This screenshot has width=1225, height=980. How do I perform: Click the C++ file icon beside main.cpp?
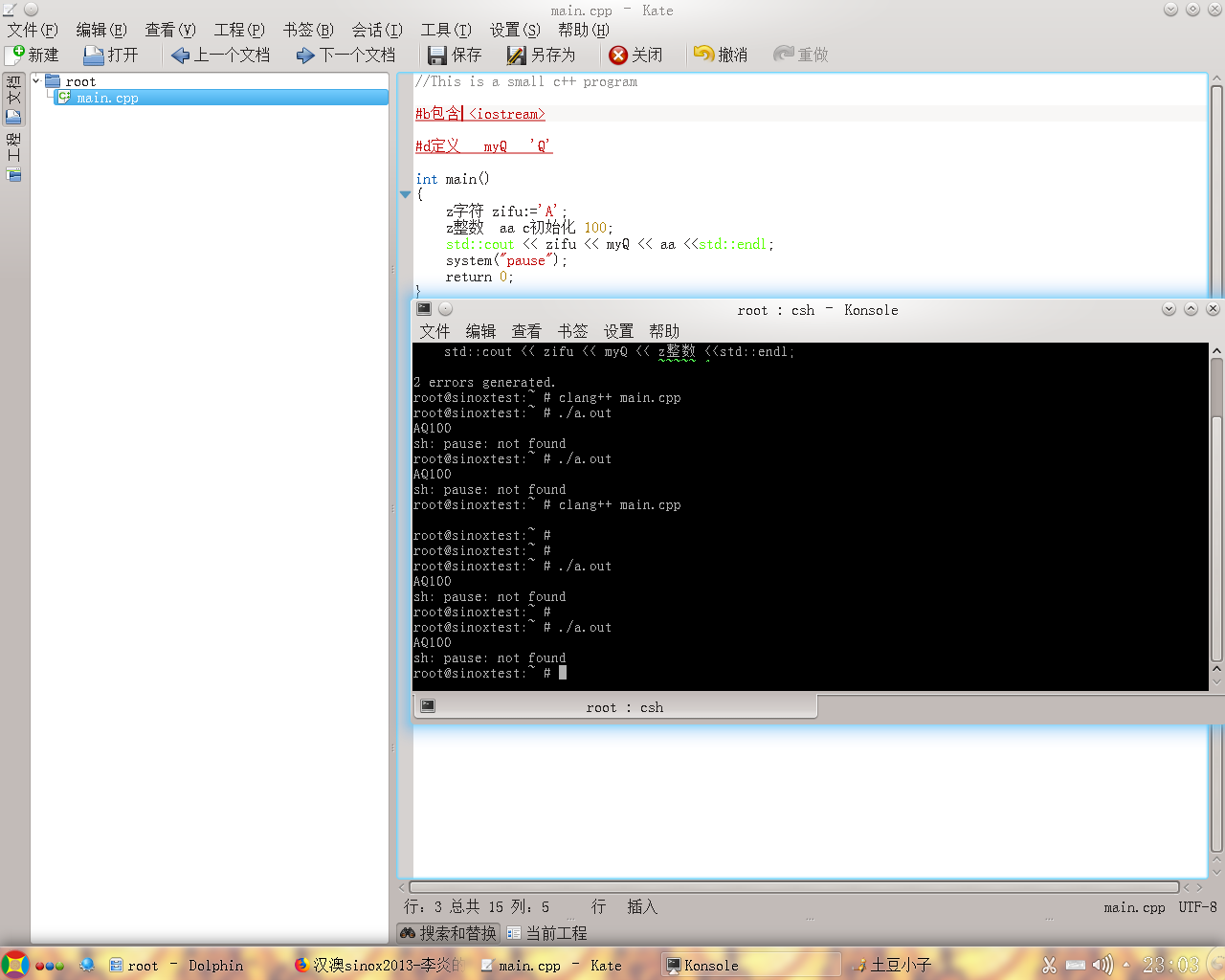pos(64,98)
